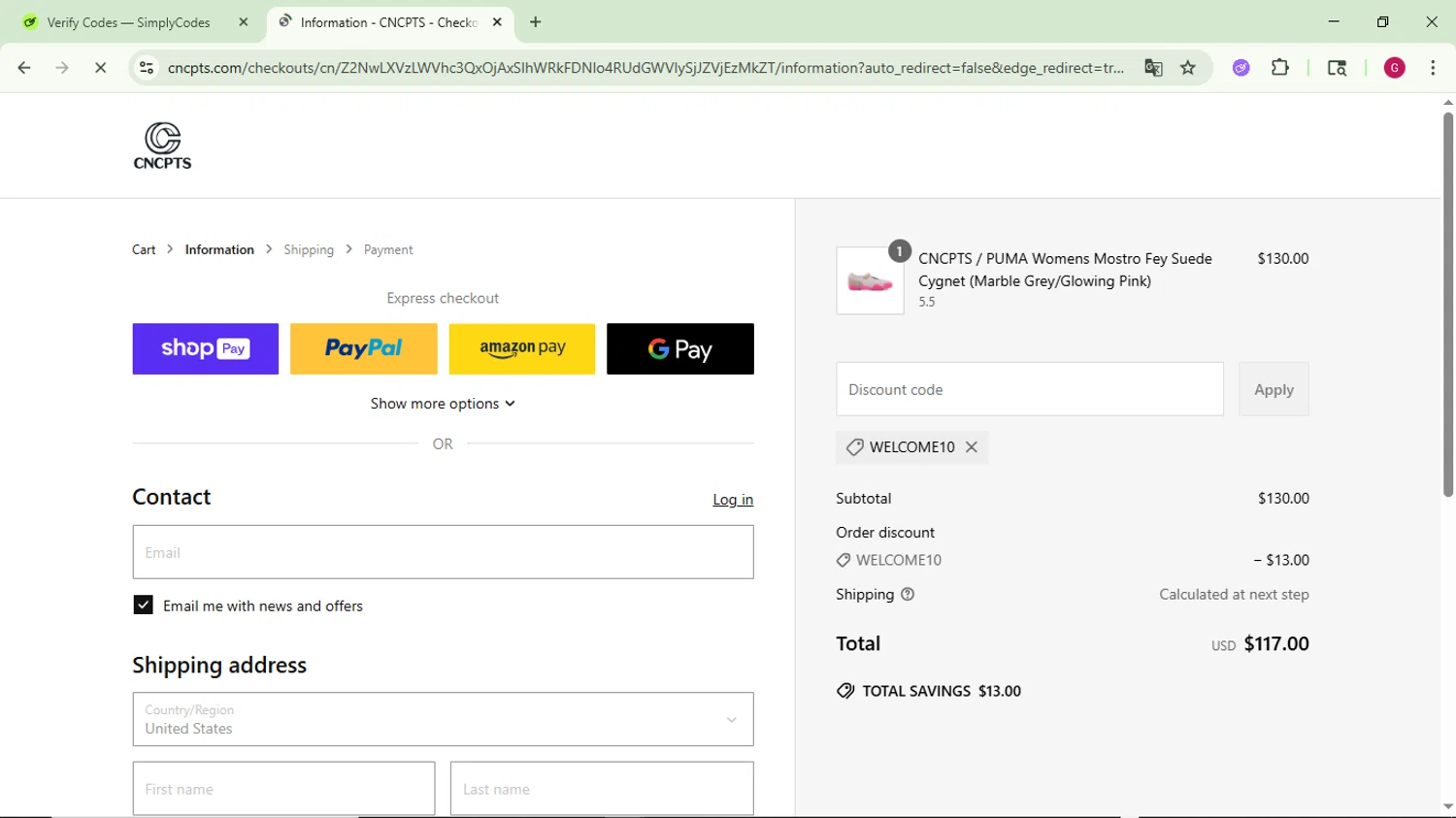Focus the Last name field
This screenshot has width=1456, height=818.
[602, 788]
